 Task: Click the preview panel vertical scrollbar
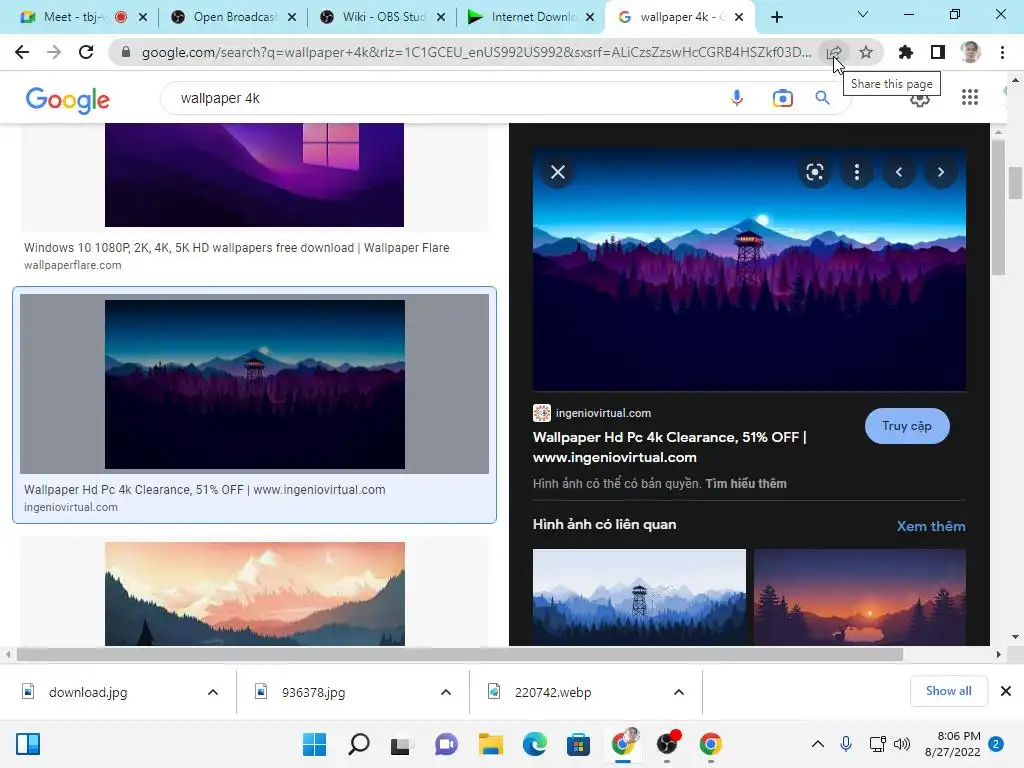(997, 209)
